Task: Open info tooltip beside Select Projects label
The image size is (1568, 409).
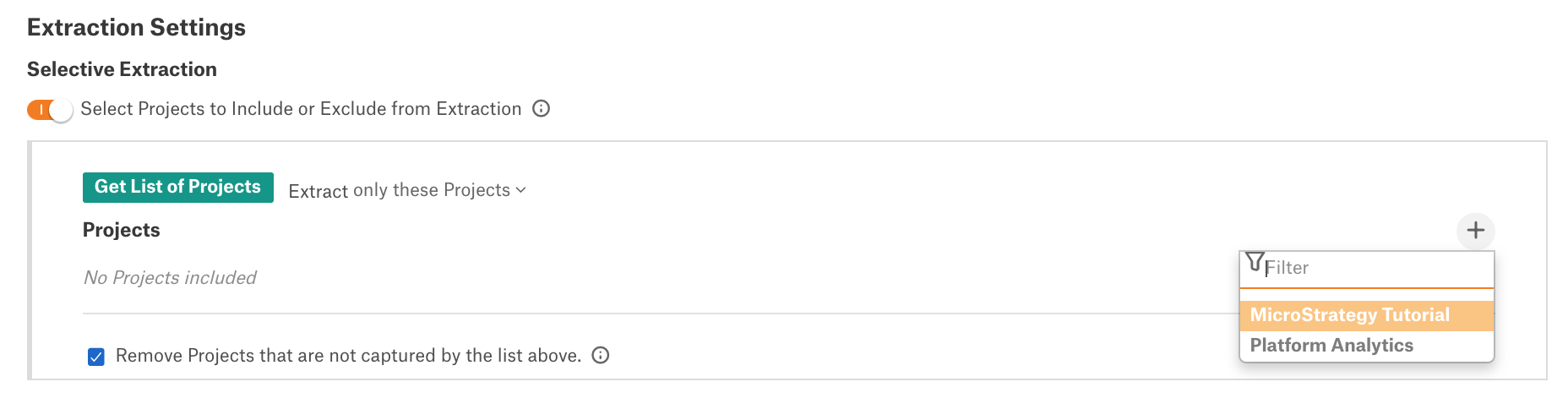Action: (x=542, y=109)
